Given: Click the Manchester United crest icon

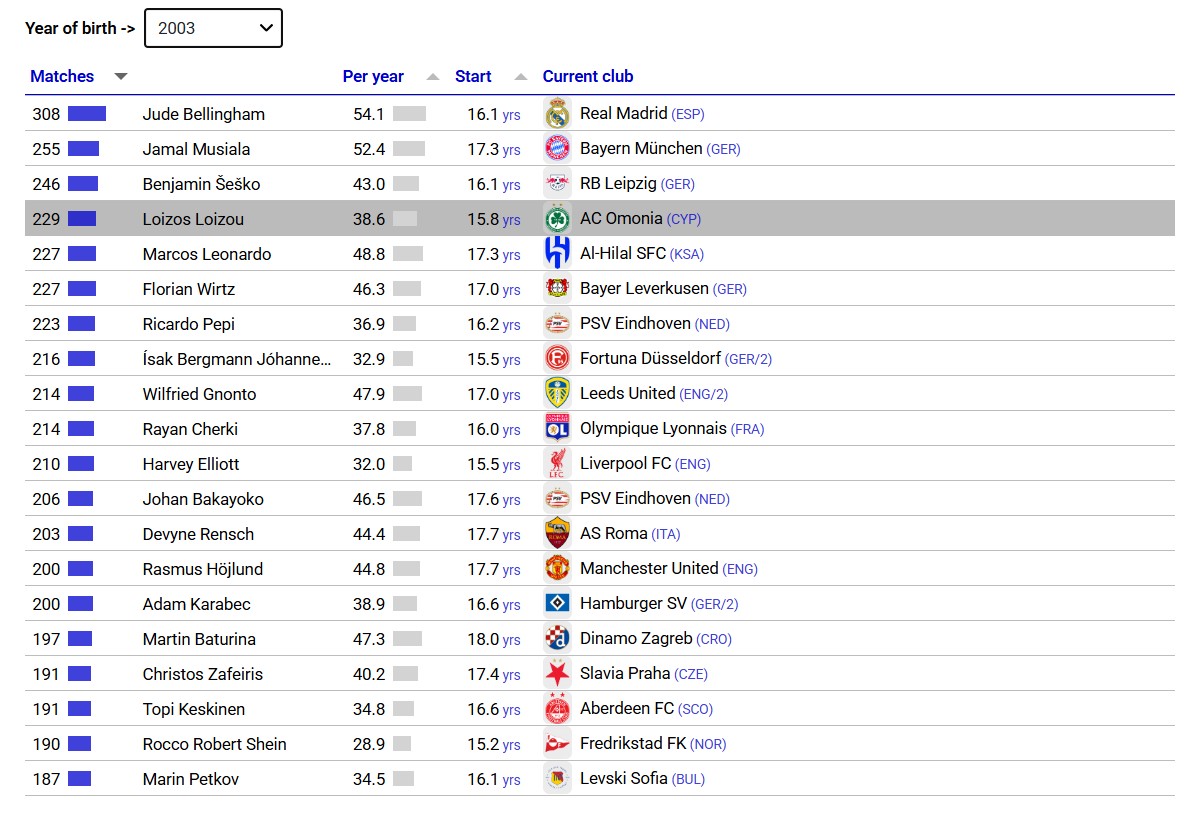Looking at the screenshot, I should [558, 568].
